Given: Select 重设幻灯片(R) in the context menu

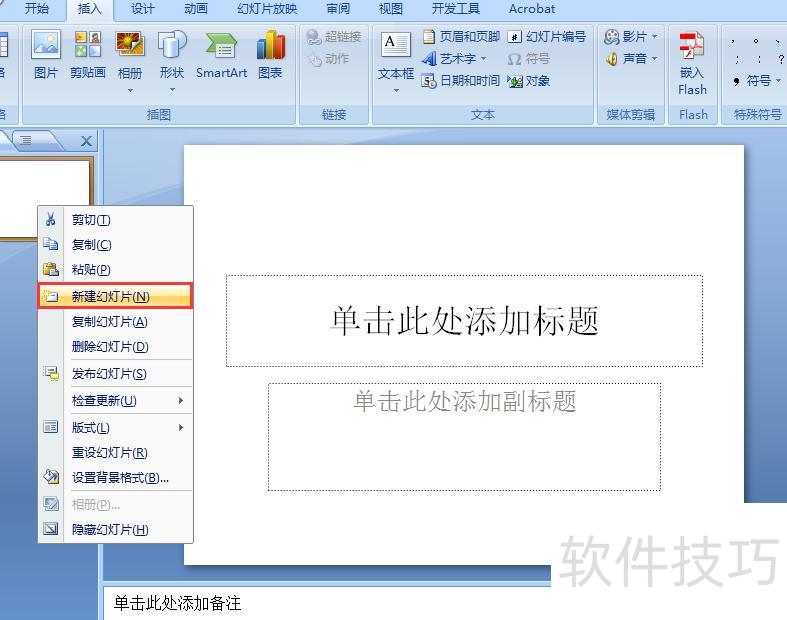Looking at the screenshot, I should [115, 452].
